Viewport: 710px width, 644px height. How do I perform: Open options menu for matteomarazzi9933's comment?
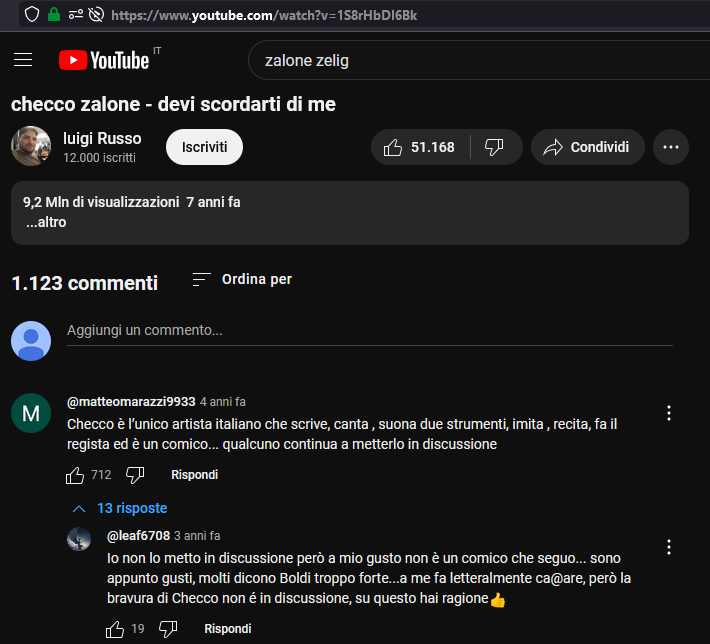[668, 413]
